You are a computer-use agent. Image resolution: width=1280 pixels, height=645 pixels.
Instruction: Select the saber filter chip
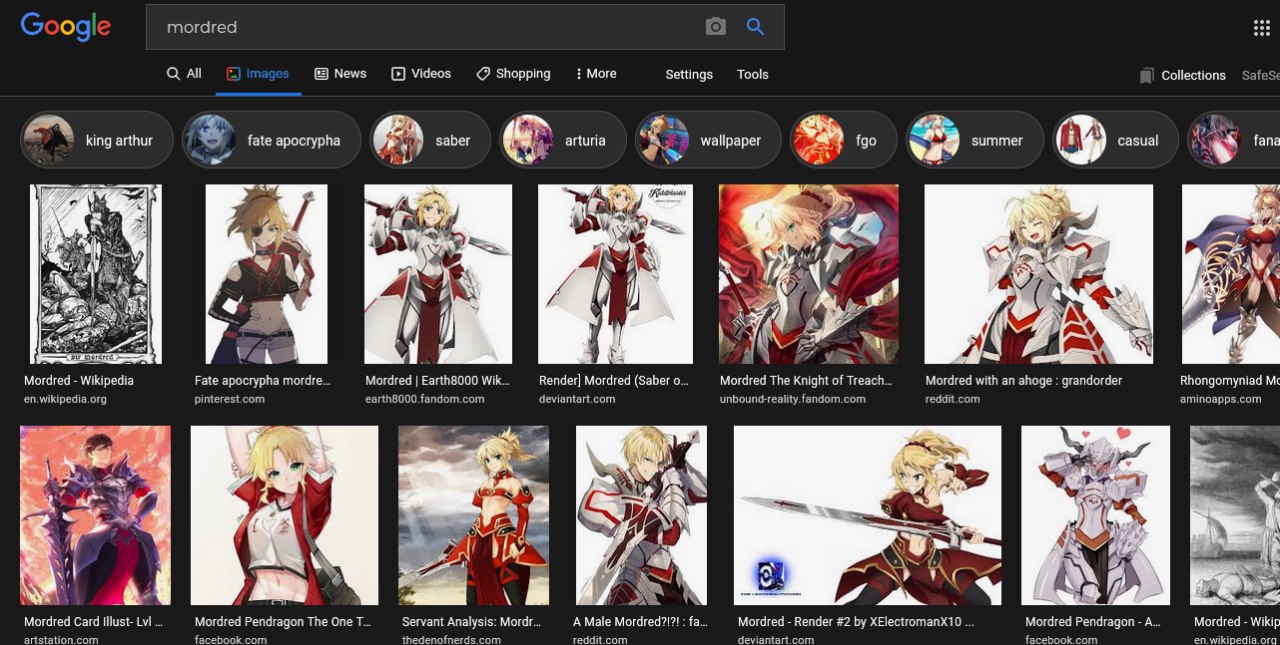tap(430, 140)
